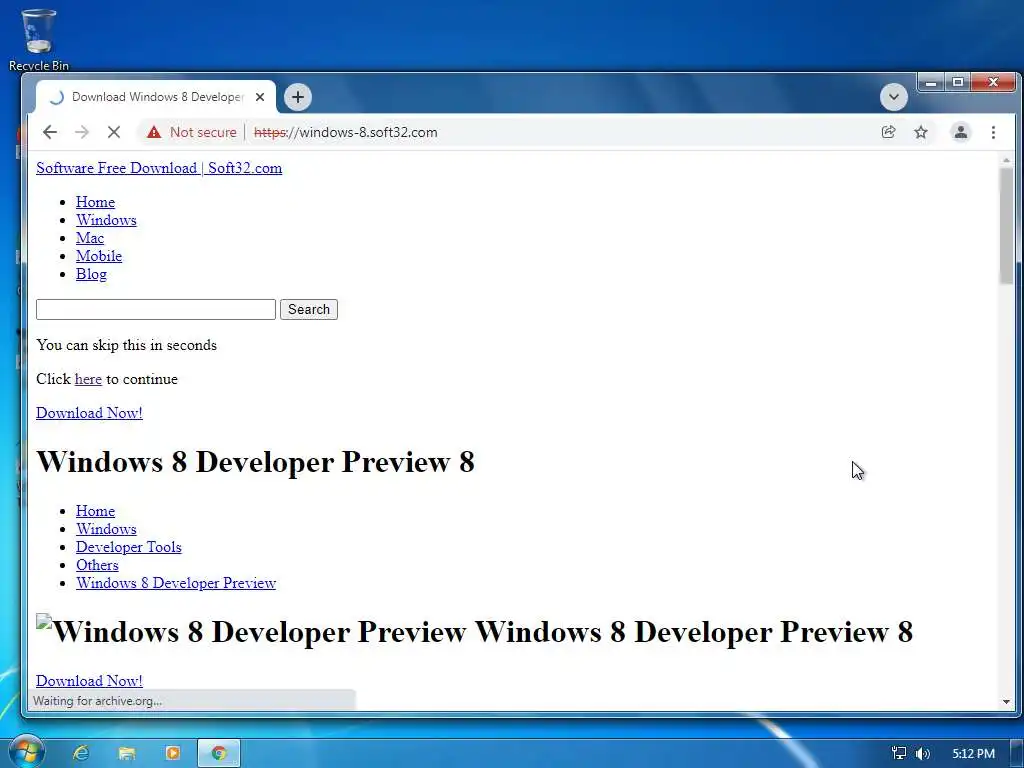
Task: Click the broken Windows 8 Developer Preview image
Action: (x=253, y=632)
